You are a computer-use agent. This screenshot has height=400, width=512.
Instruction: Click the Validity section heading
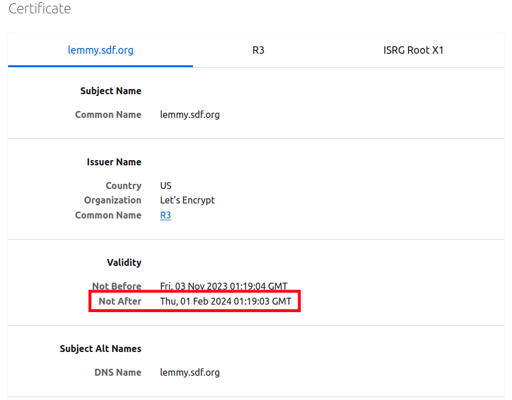[x=124, y=263]
